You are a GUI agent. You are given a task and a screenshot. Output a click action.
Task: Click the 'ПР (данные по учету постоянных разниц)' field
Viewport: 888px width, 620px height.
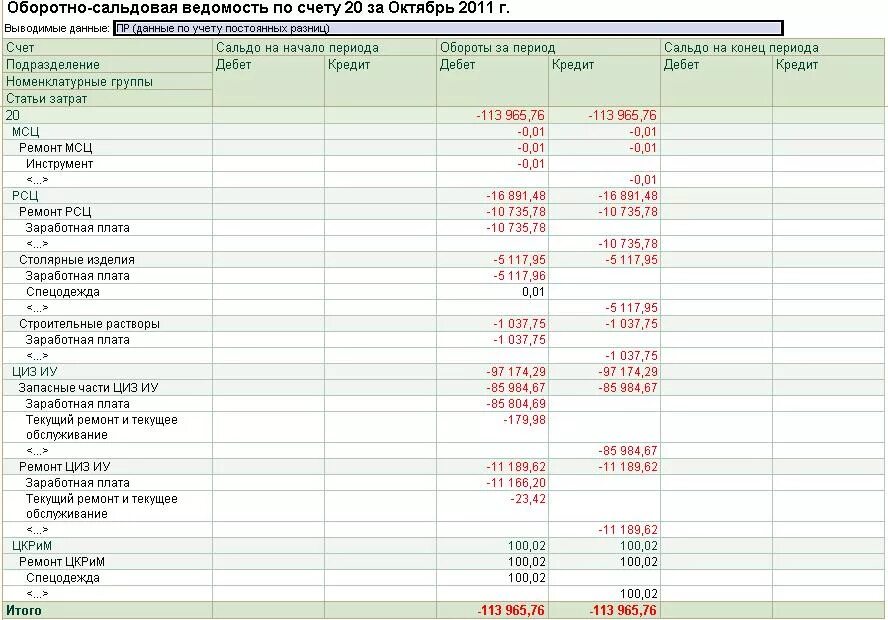tap(448, 28)
